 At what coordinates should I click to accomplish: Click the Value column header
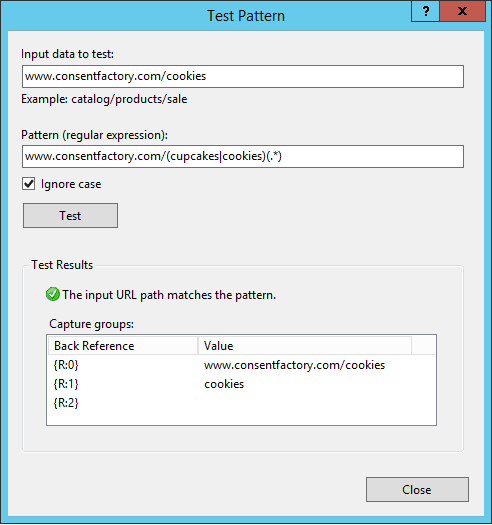(305, 346)
